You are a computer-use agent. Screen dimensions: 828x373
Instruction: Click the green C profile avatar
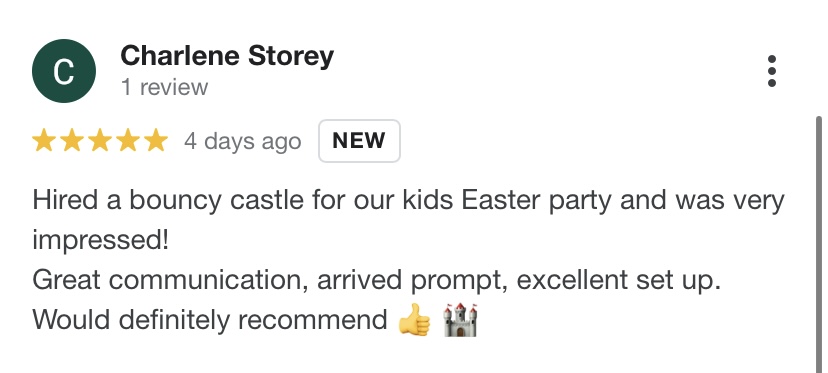[64, 71]
